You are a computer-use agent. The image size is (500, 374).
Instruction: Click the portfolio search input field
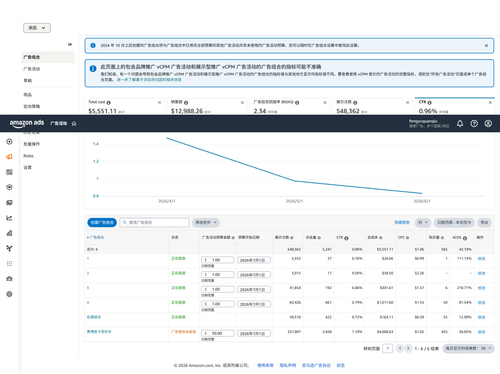pyautogui.click(x=155, y=222)
